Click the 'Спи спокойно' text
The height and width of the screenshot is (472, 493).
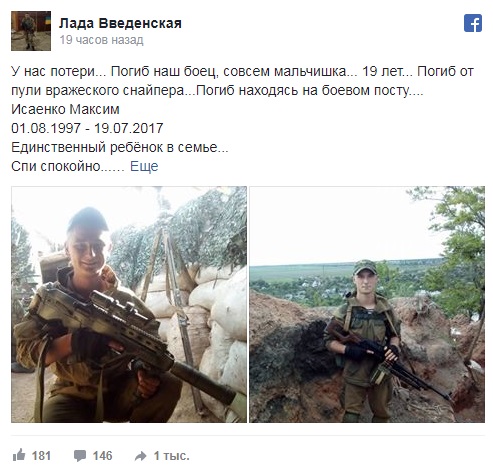(x=68, y=166)
